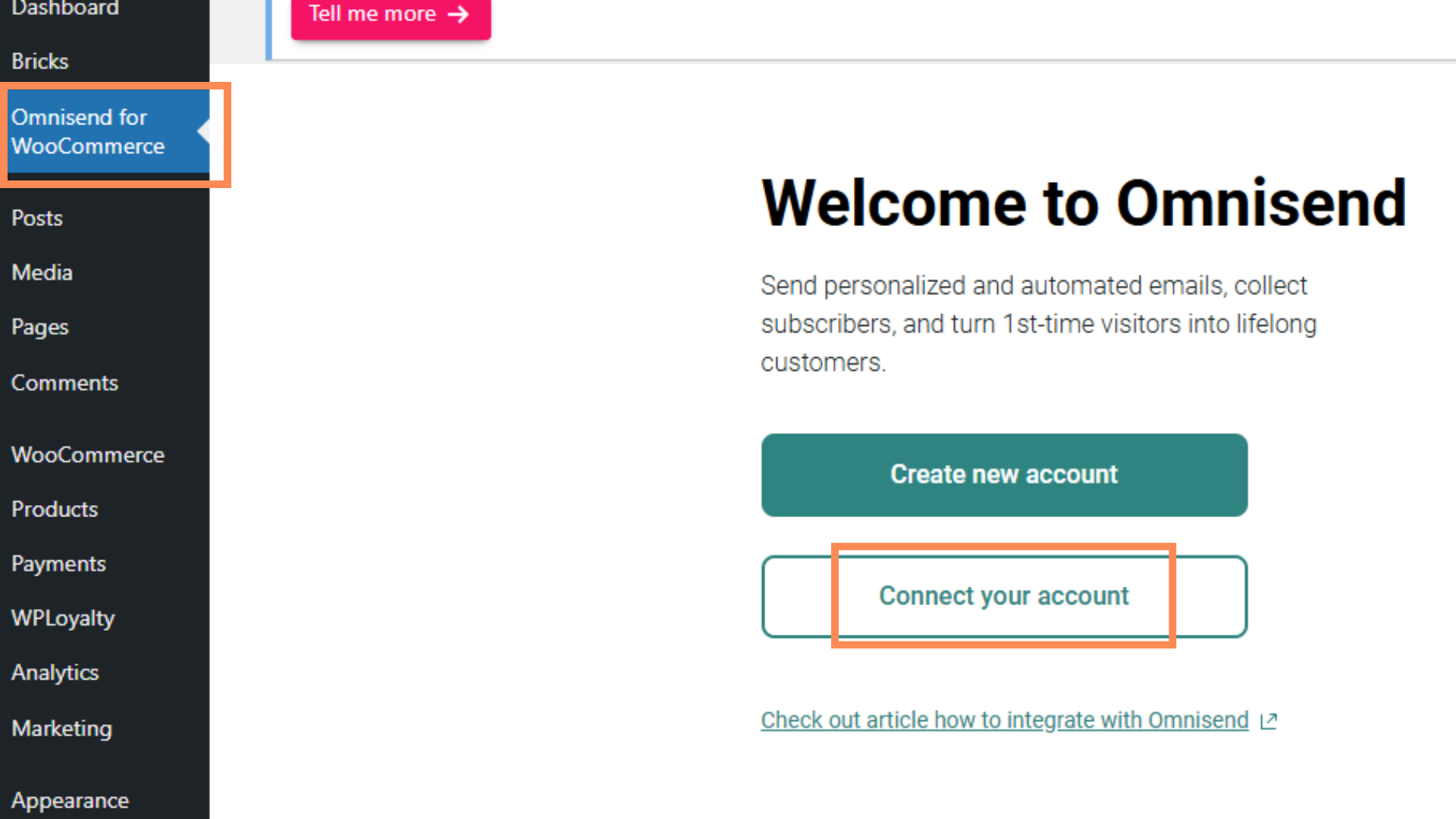Viewport: 1456px width, 819px height.
Task: Open the Pages menu item
Action: point(40,328)
